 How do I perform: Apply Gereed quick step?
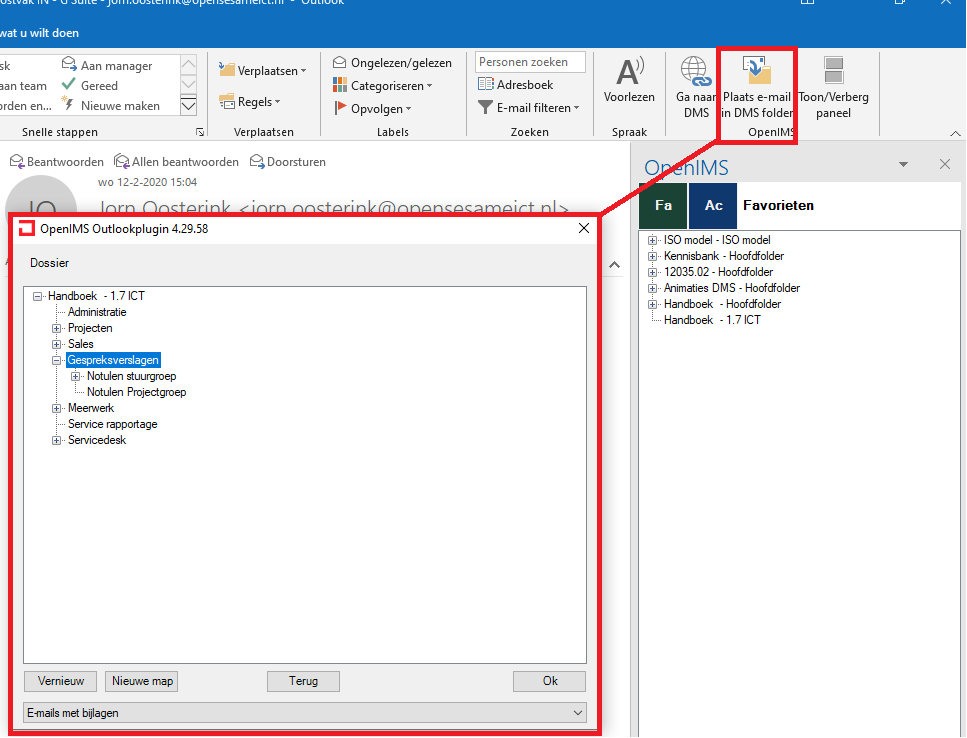90,85
